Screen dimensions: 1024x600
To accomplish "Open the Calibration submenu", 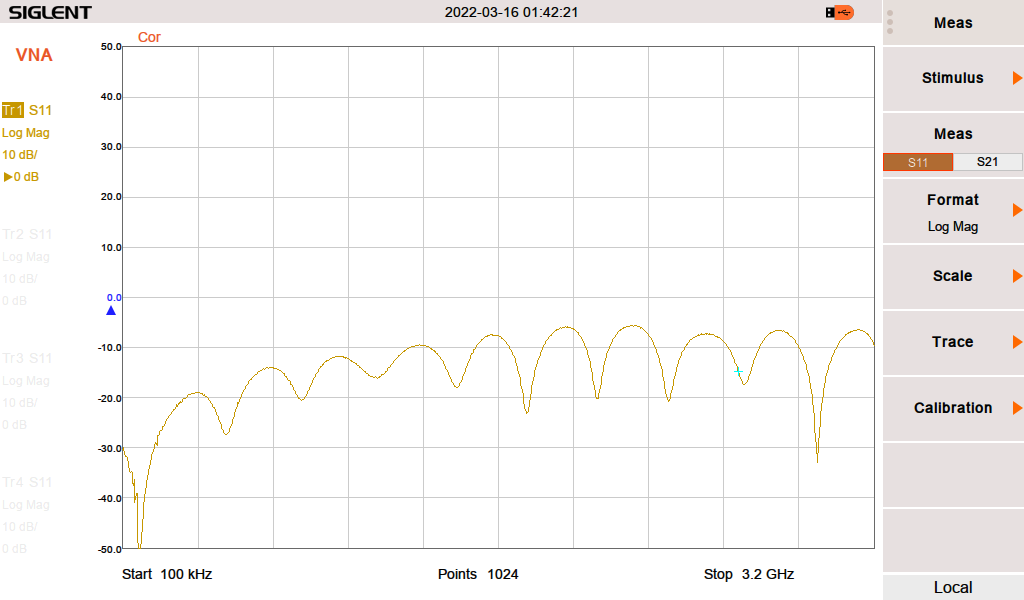I will pyautogui.click(x=953, y=408).
